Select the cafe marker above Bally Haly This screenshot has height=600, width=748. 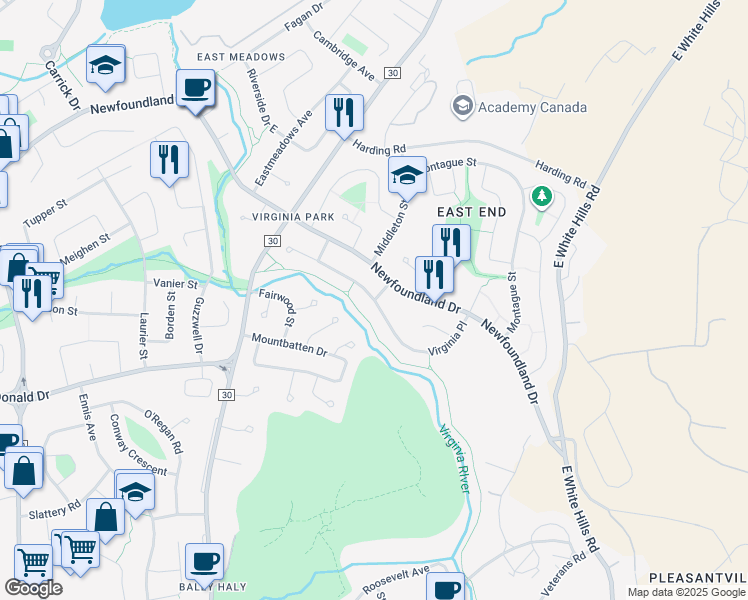point(204,564)
